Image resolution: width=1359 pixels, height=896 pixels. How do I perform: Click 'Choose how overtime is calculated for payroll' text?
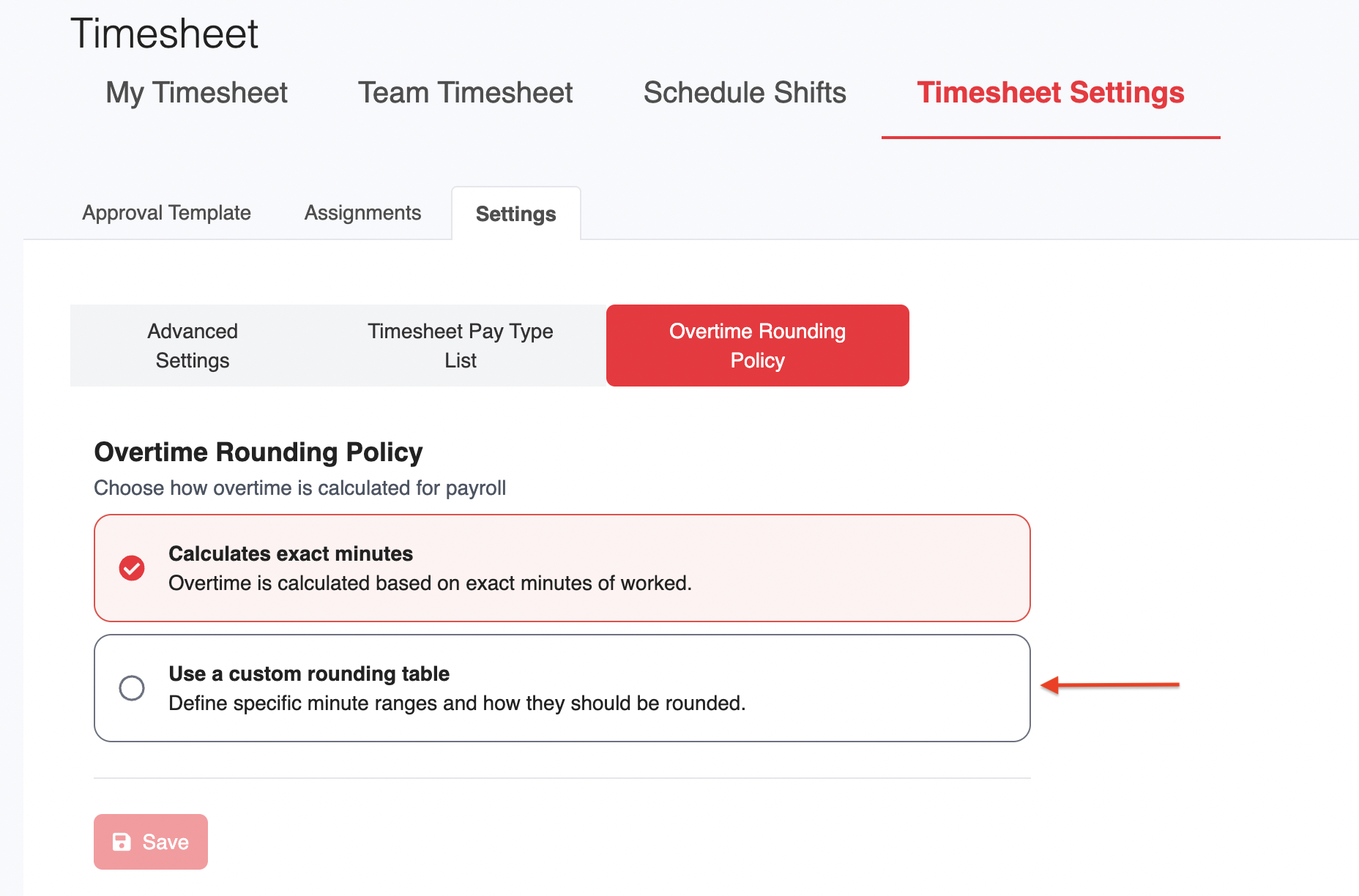[299, 488]
